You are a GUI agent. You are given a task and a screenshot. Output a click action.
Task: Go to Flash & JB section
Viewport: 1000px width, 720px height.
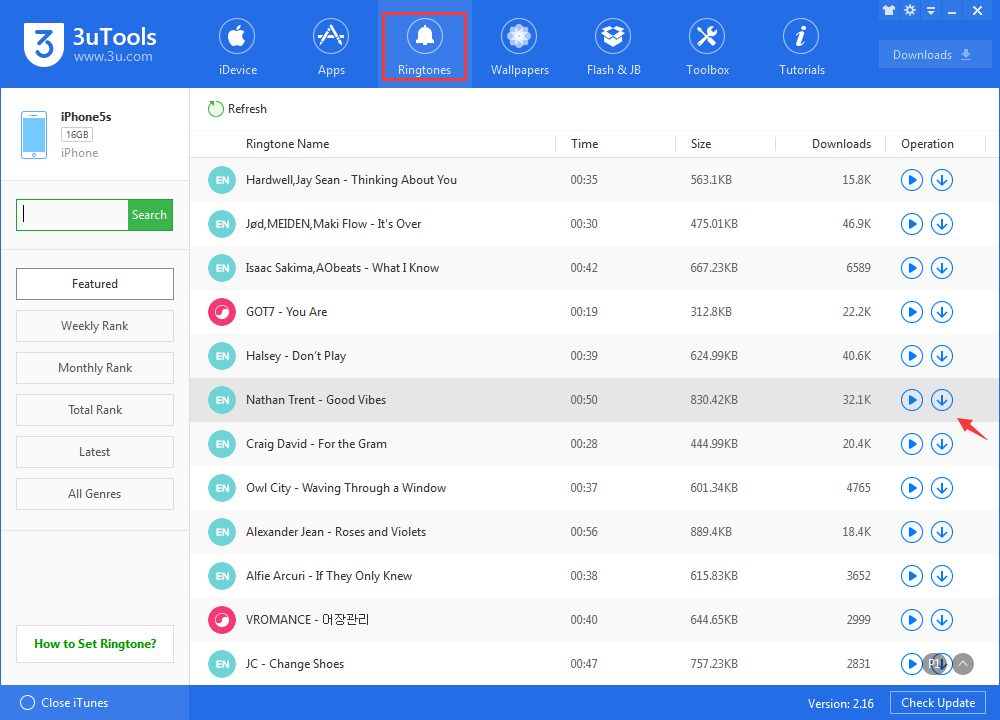coord(614,47)
